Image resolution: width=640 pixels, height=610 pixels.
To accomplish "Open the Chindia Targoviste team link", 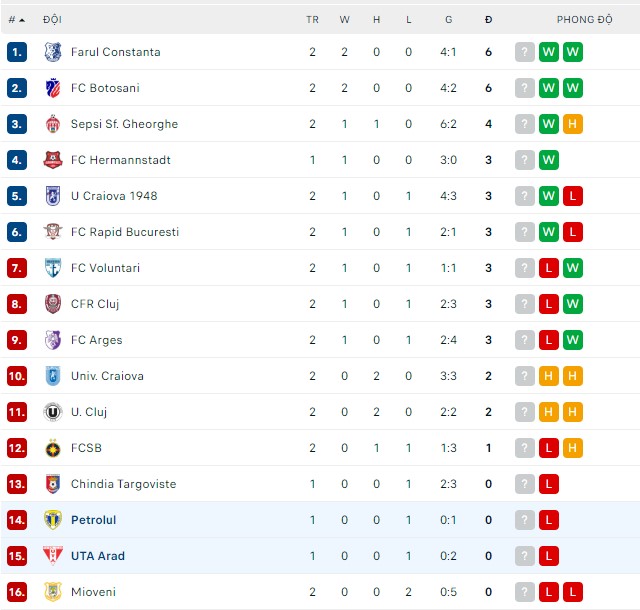I will 123,484.
